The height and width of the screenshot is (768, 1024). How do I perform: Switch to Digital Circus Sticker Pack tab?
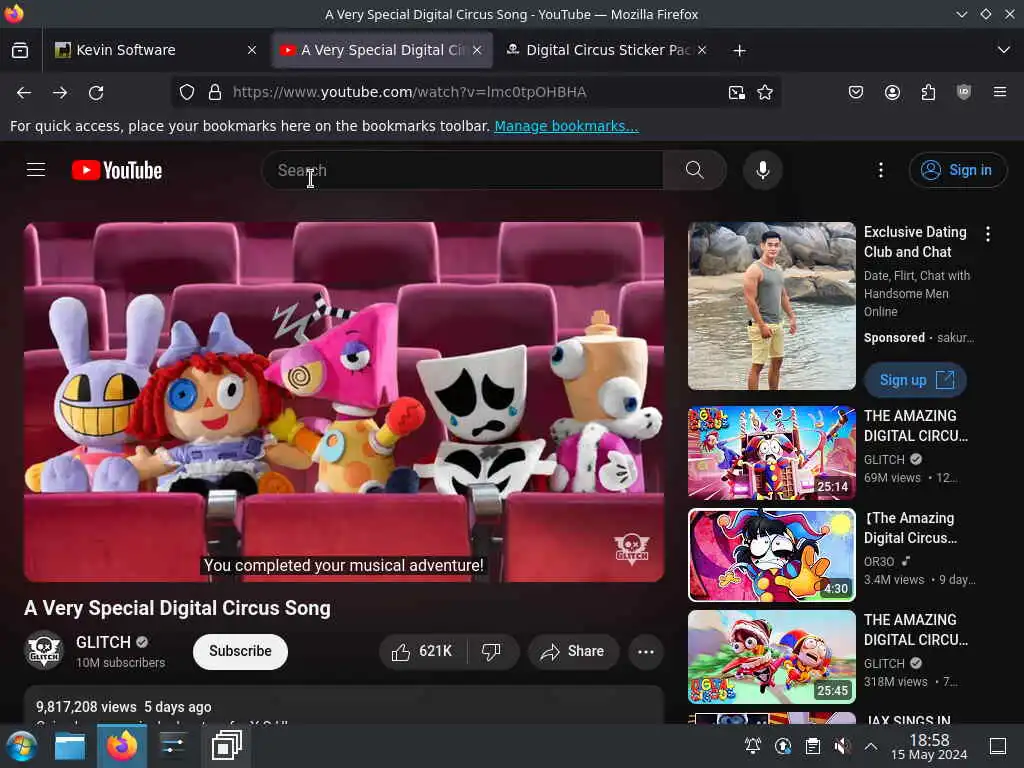click(x=607, y=50)
